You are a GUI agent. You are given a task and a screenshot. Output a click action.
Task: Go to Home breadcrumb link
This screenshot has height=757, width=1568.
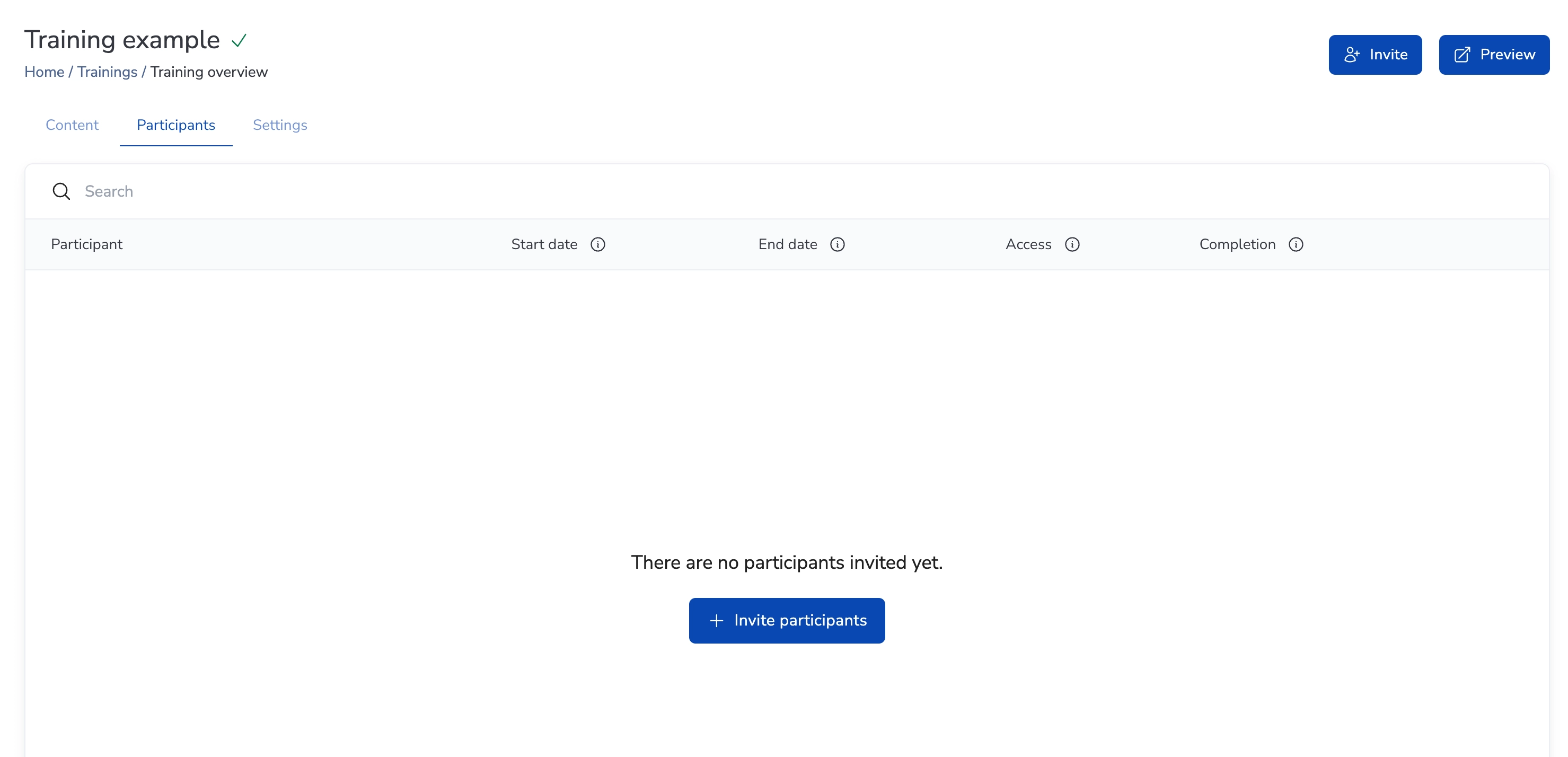(x=44, y=72)
